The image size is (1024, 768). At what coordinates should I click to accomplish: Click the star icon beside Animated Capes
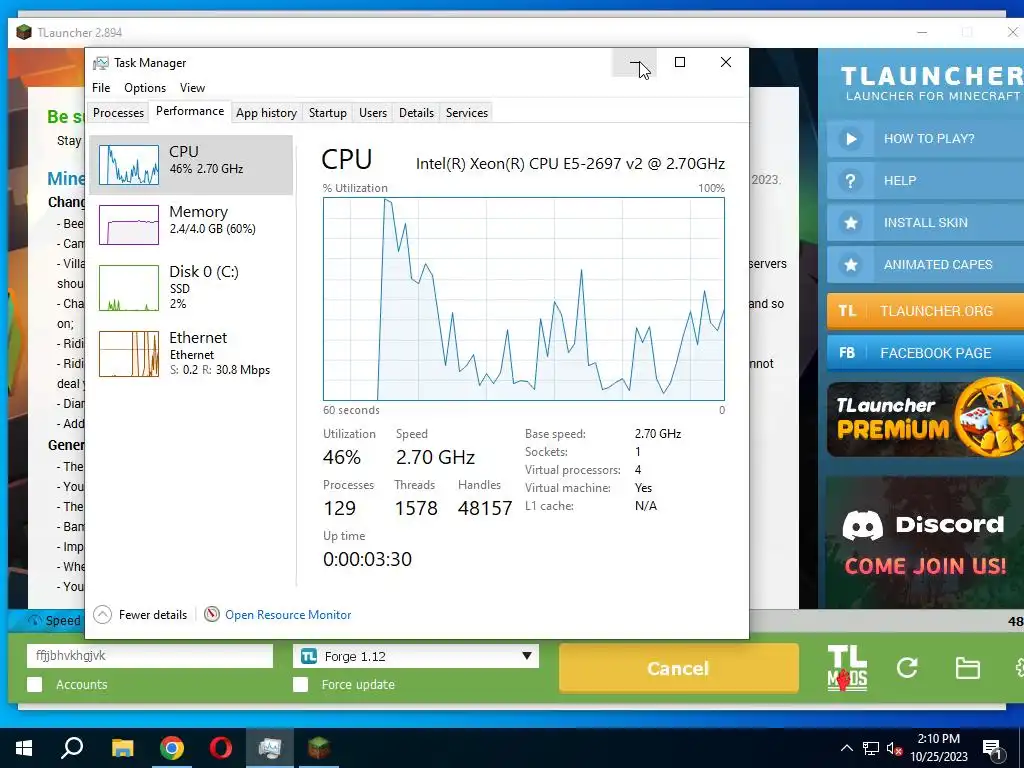point(850,264)
